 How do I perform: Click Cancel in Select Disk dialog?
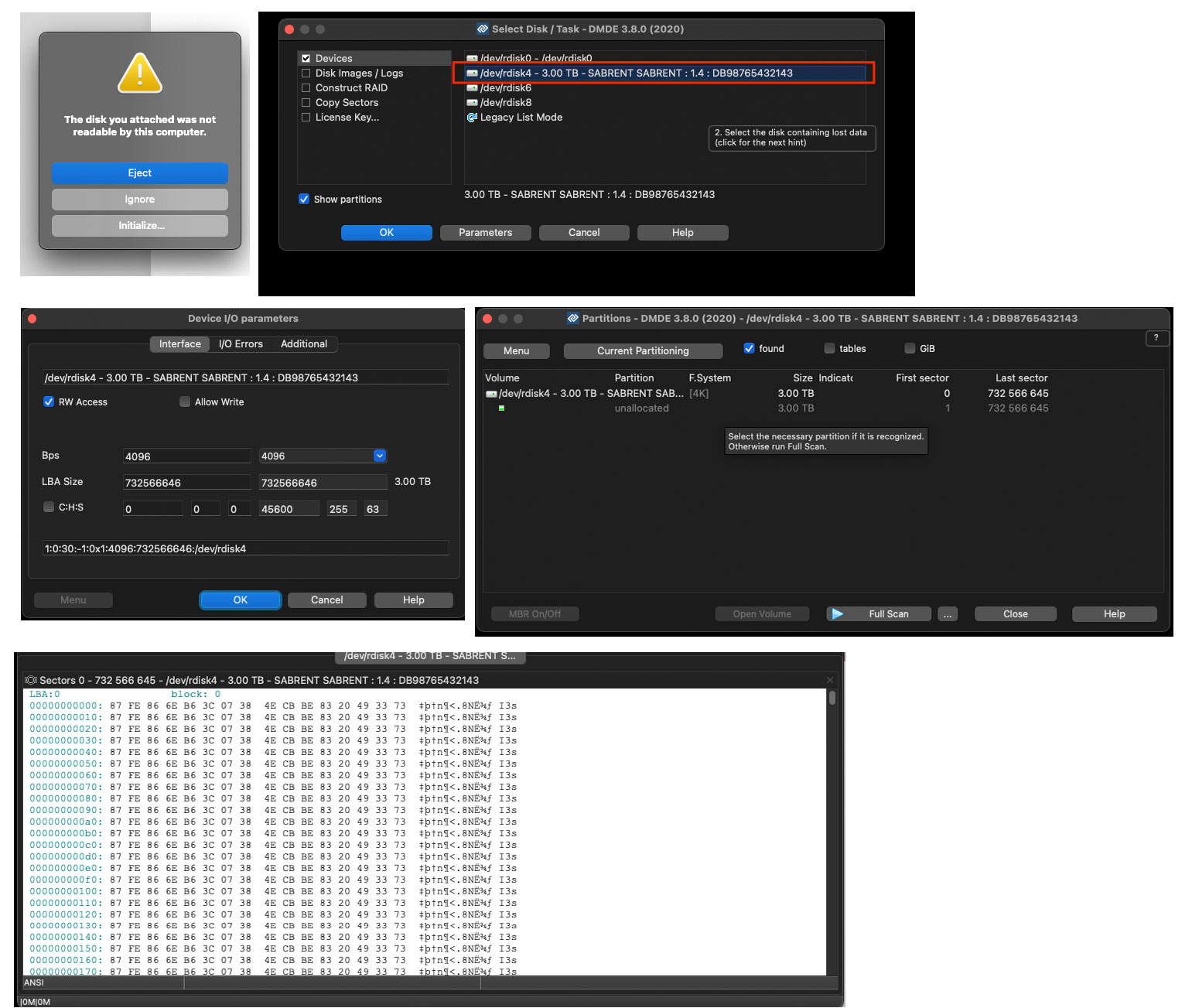tap(584, 233)
